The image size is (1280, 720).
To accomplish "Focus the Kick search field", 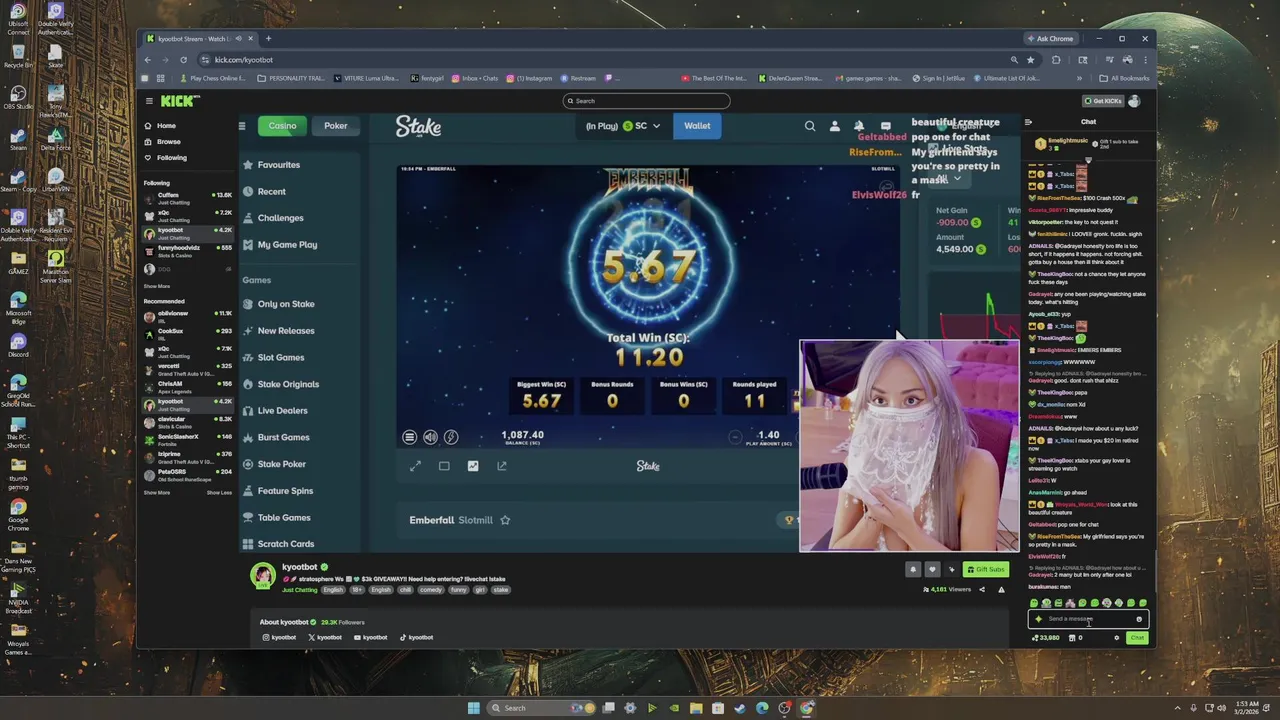I will 646,101.
